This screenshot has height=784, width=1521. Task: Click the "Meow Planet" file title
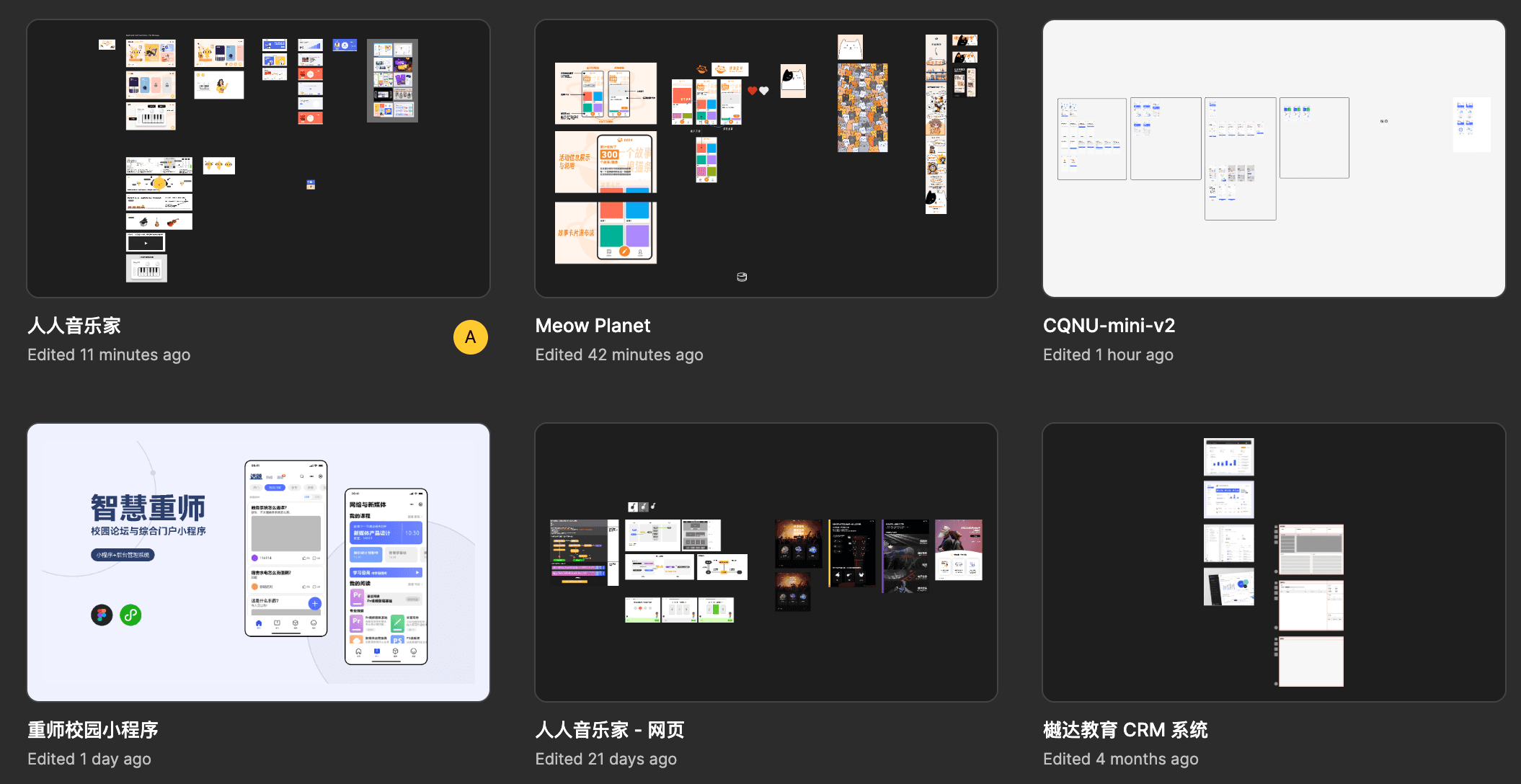593,326
